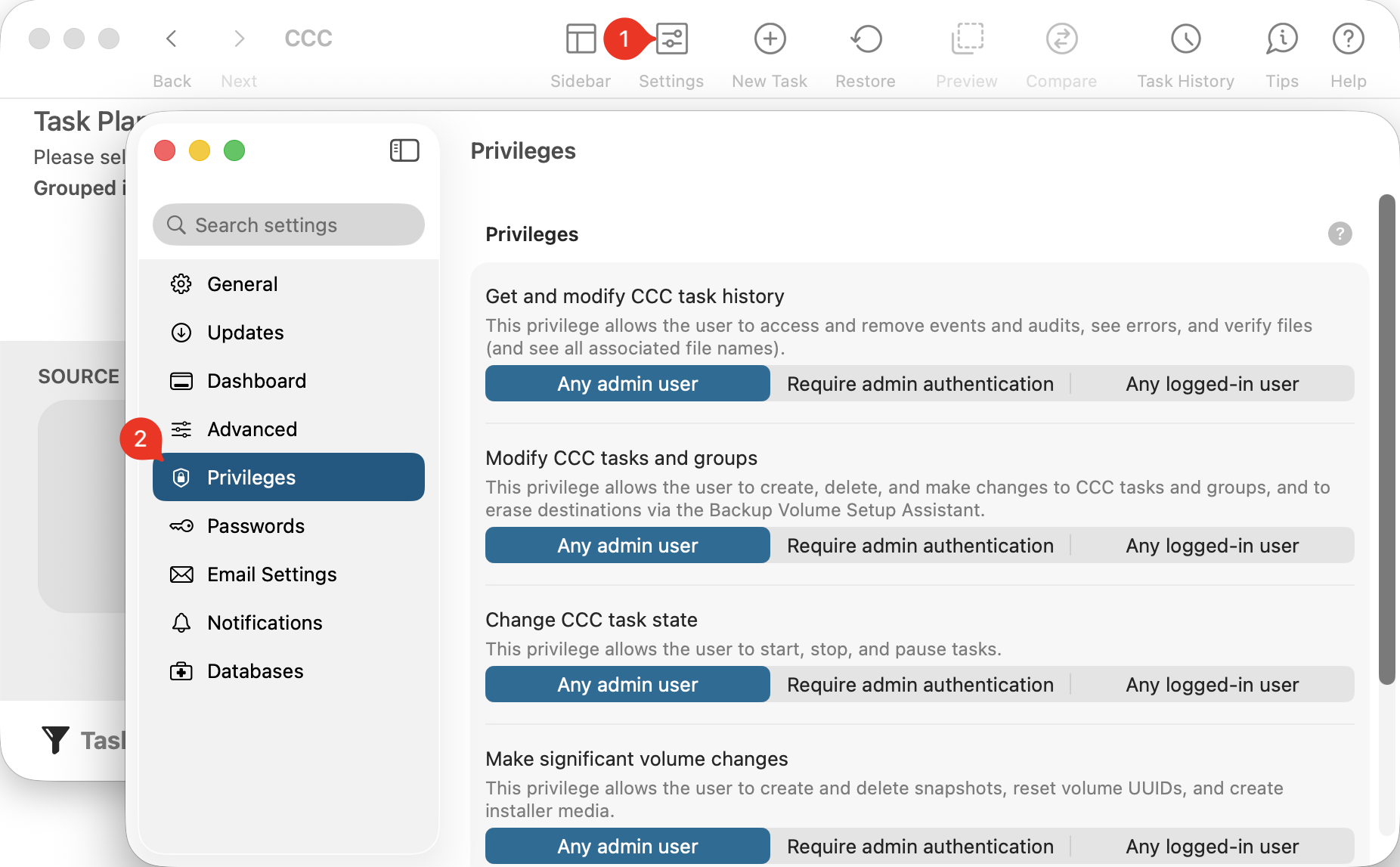The image size is (1400, 867).
Task: Click the Restore toolbar icon
Action: click(866, 39)
